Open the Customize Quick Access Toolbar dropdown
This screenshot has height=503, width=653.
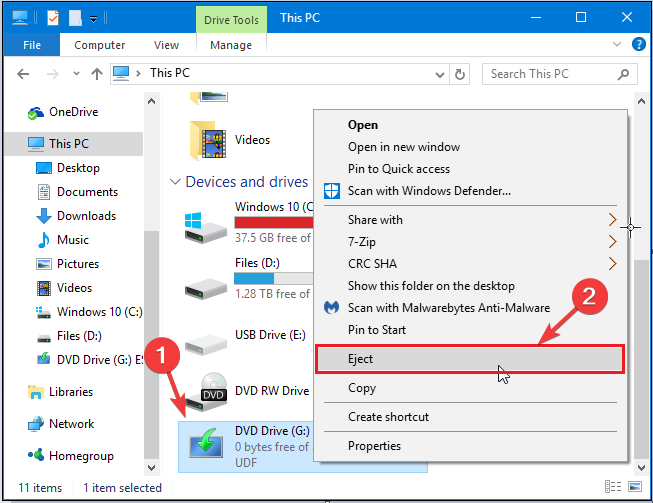click(x=94, y=19)
